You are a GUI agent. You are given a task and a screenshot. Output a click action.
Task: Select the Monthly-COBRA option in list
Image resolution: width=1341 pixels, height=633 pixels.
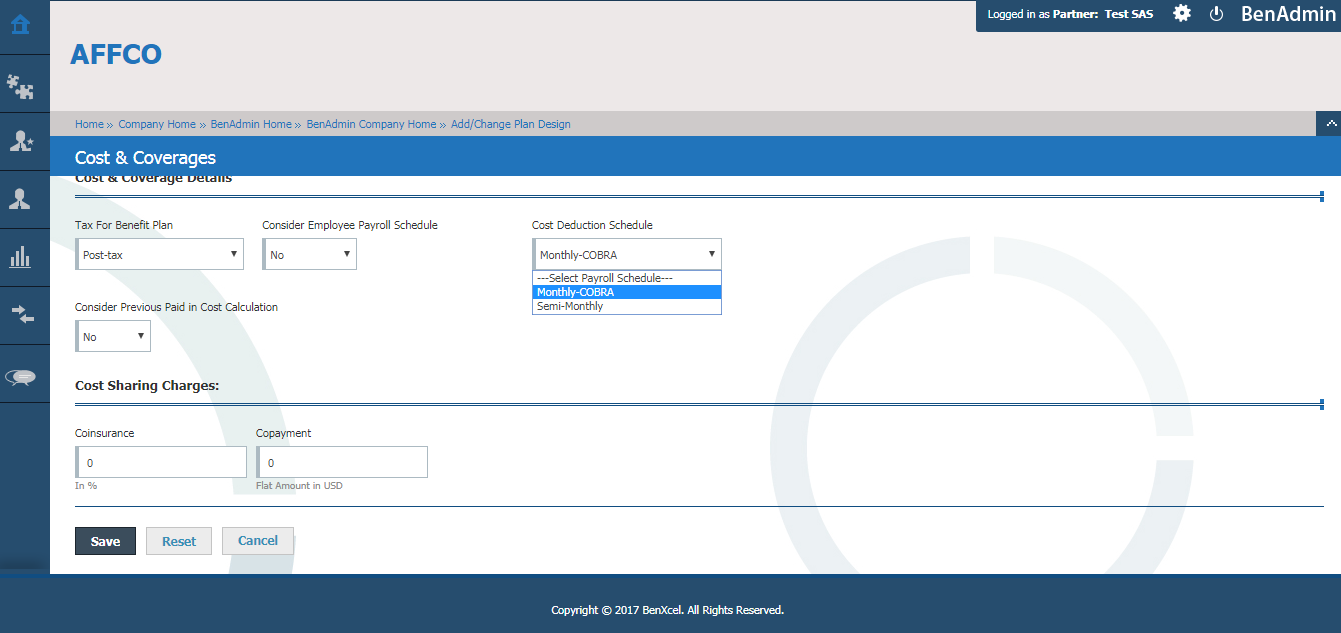[x=627, y=292]
